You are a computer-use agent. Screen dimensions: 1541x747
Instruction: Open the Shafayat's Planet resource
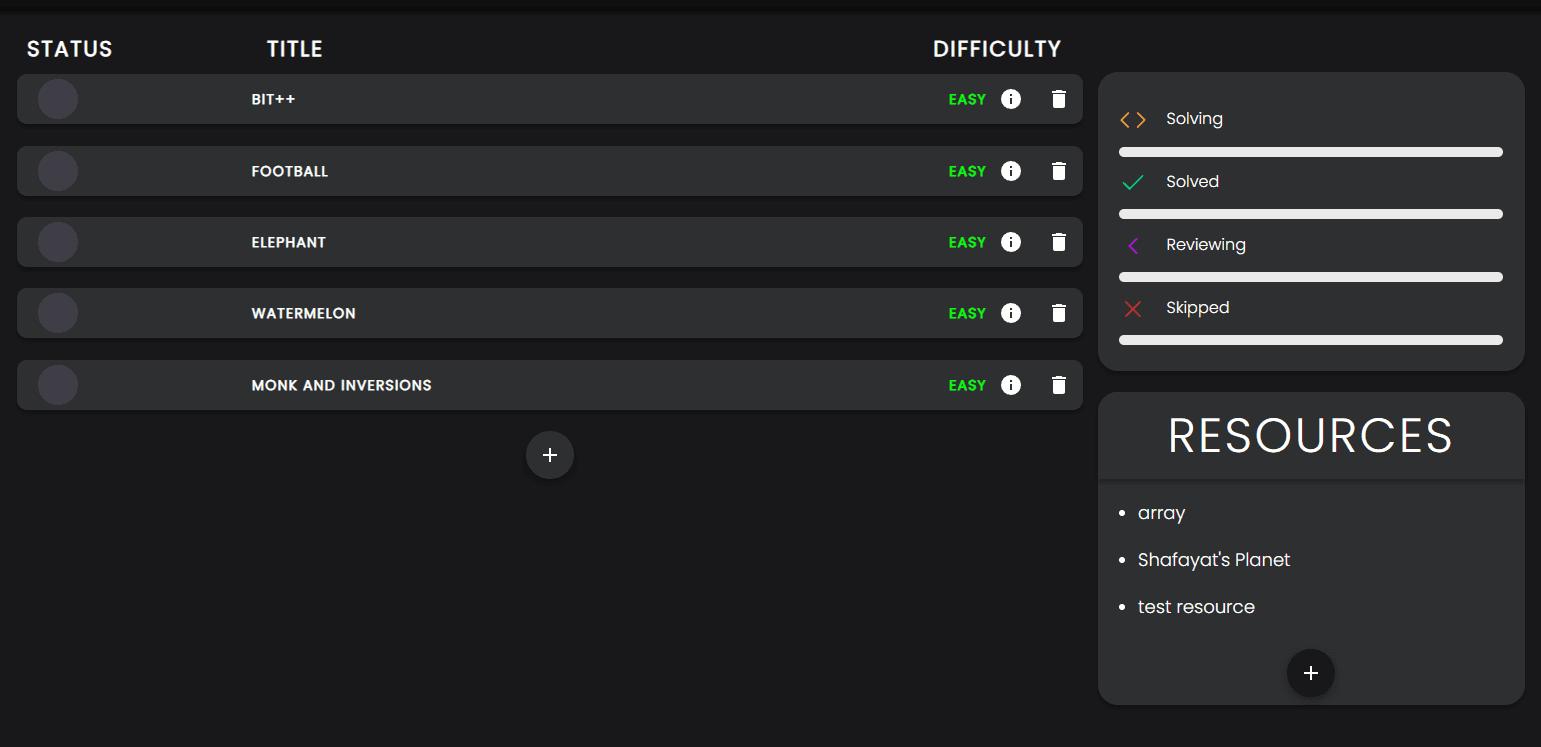pyautogui.click(x=1214, y=560)
